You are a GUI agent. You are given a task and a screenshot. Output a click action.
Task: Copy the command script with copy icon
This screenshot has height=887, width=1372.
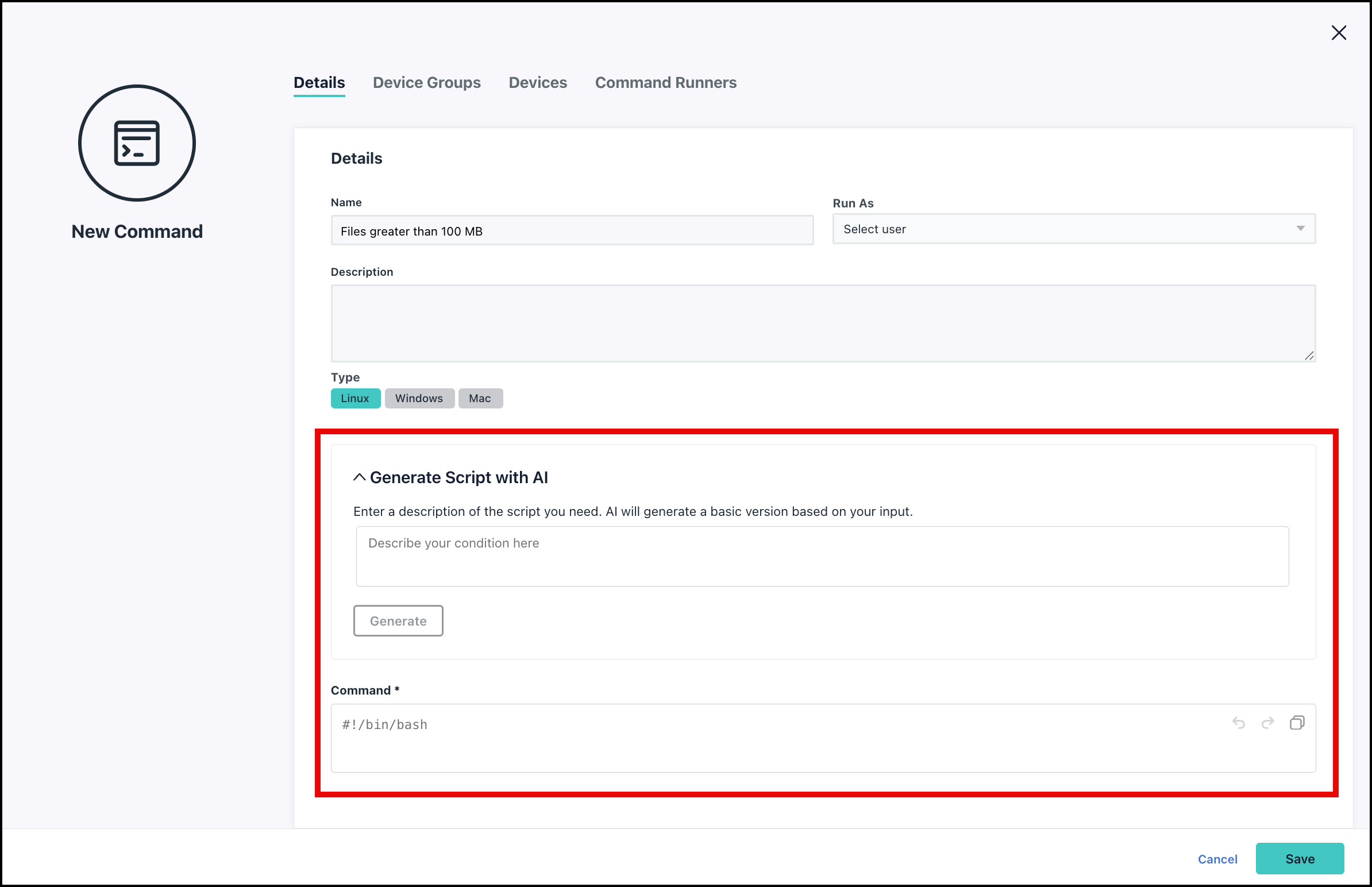tap(1297, 723)
